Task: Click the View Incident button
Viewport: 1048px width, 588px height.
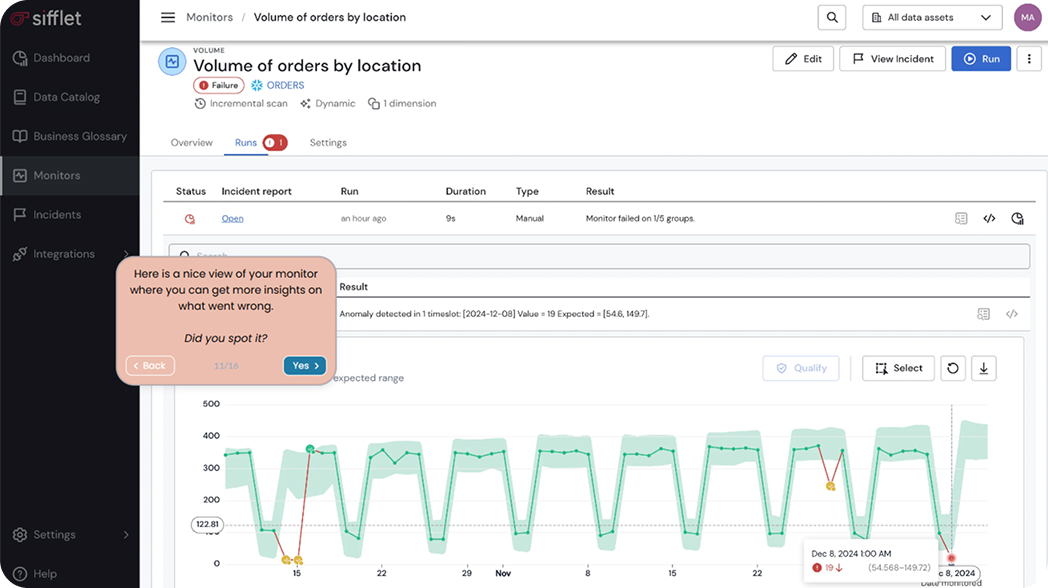Action: [892, 59]
